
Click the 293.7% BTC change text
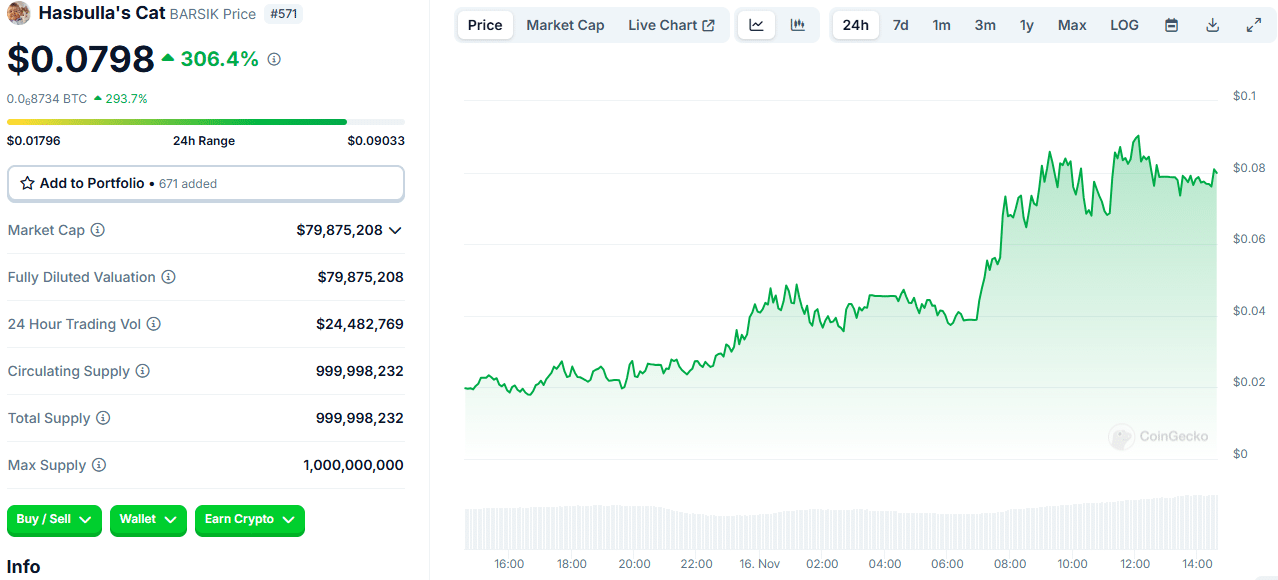pyautogui.click(x=127, y=99)
